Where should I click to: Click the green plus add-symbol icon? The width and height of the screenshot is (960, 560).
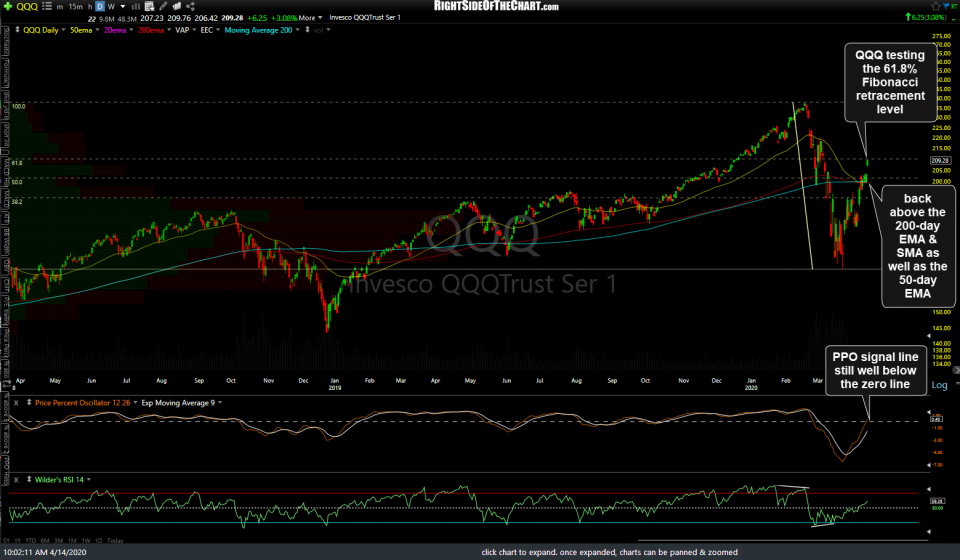tap(8, 6)
